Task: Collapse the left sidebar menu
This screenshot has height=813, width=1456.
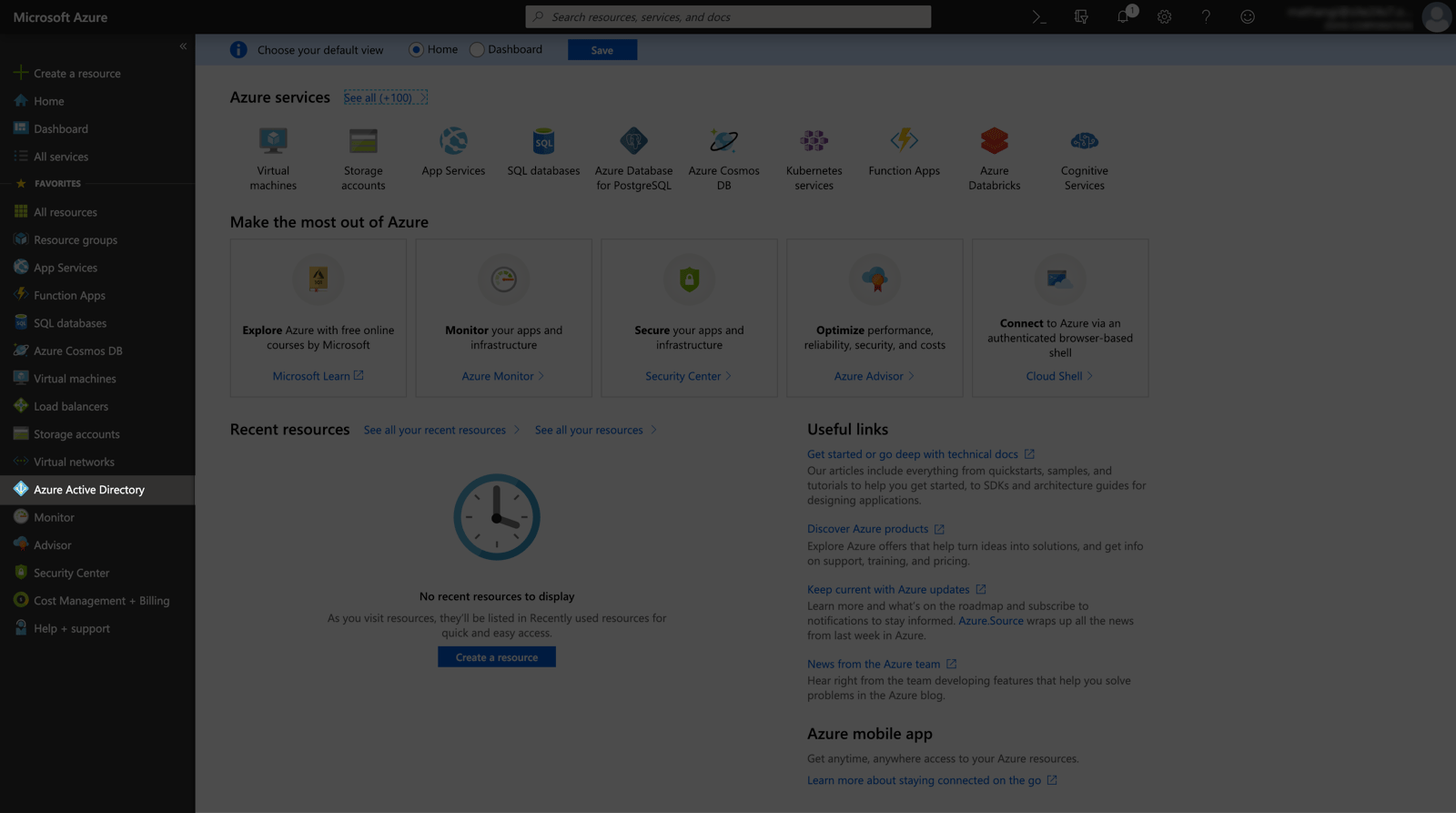Action: pyautogui.click(x=183, y=46)
